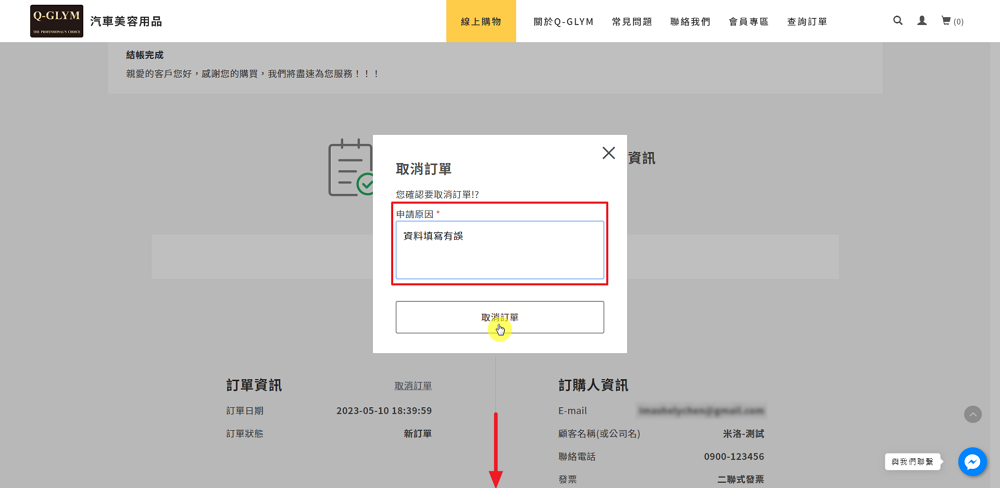
Task: Close the cancel order dialog with X
Action: tap(608, 153)
